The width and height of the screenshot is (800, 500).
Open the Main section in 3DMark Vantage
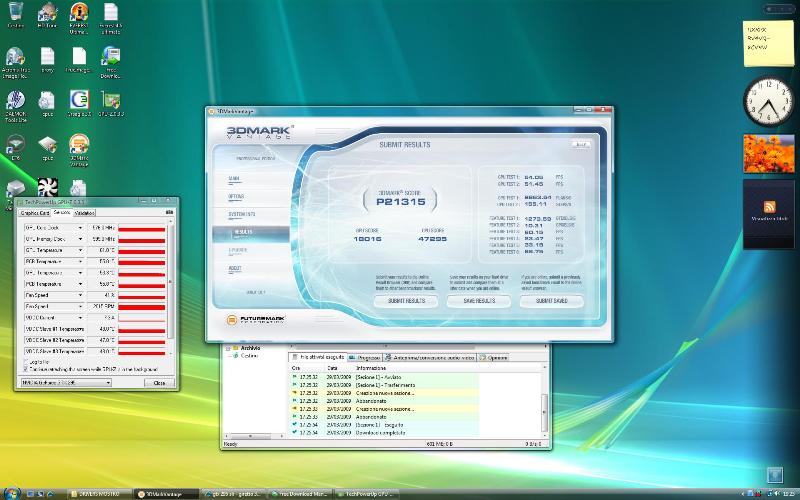(234, 179)
